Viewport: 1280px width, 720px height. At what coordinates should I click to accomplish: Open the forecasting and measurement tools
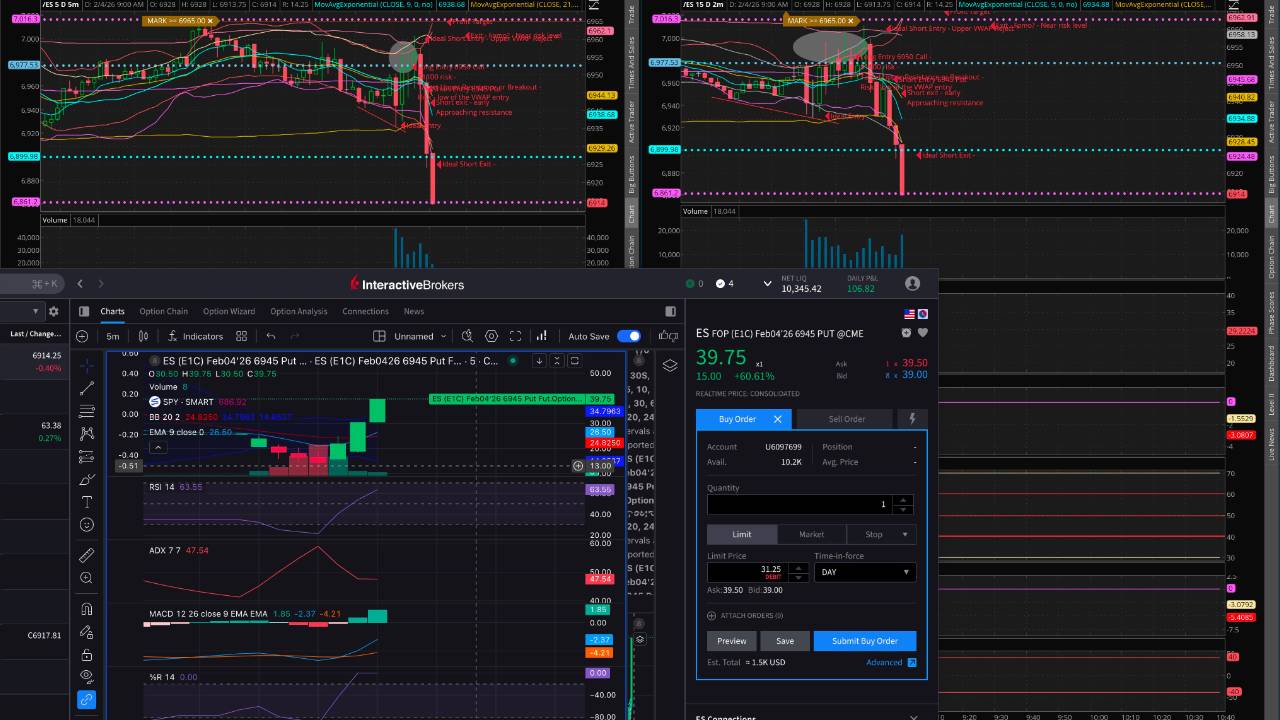87,457
